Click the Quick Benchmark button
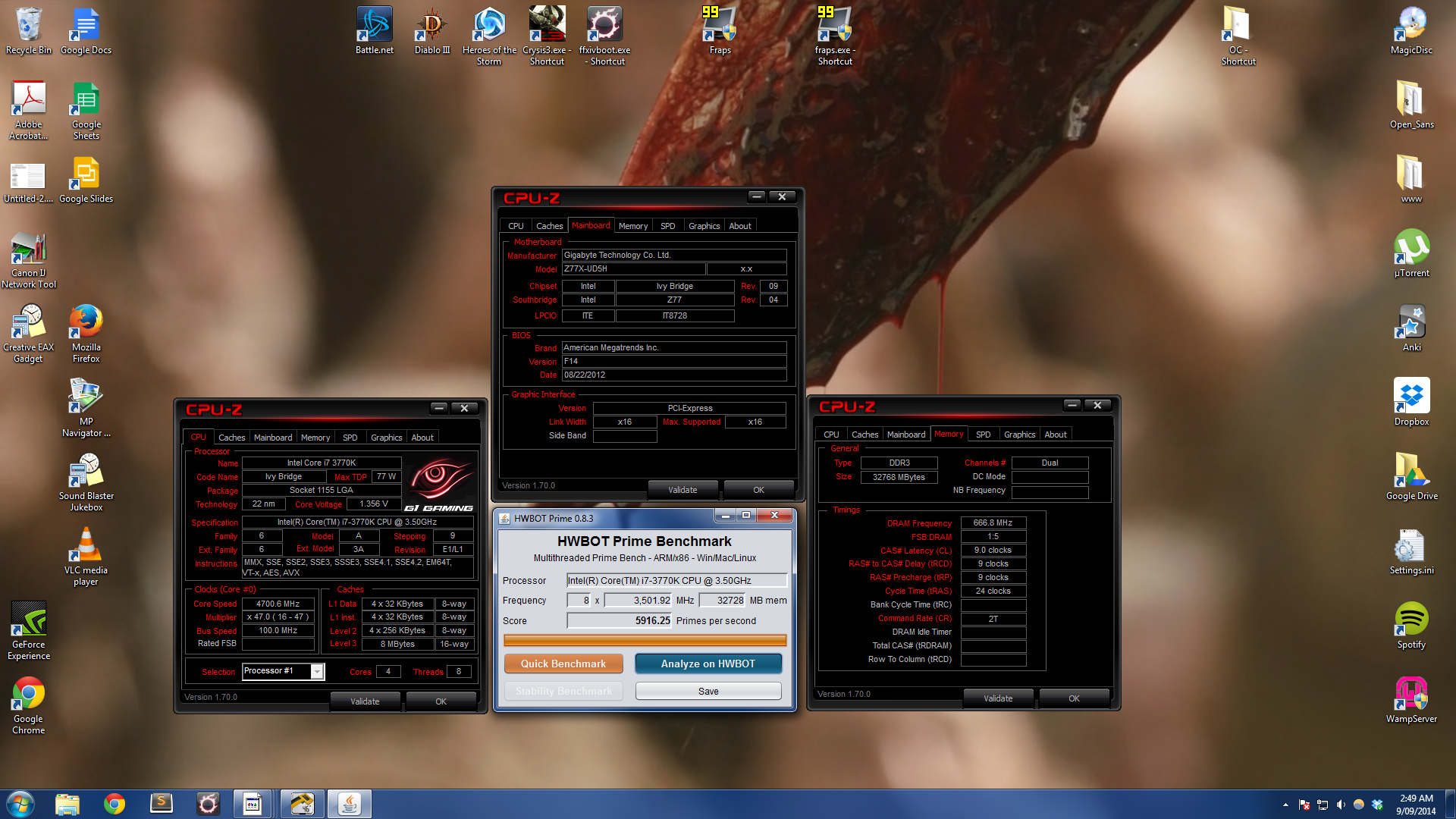 click(563, 664)
